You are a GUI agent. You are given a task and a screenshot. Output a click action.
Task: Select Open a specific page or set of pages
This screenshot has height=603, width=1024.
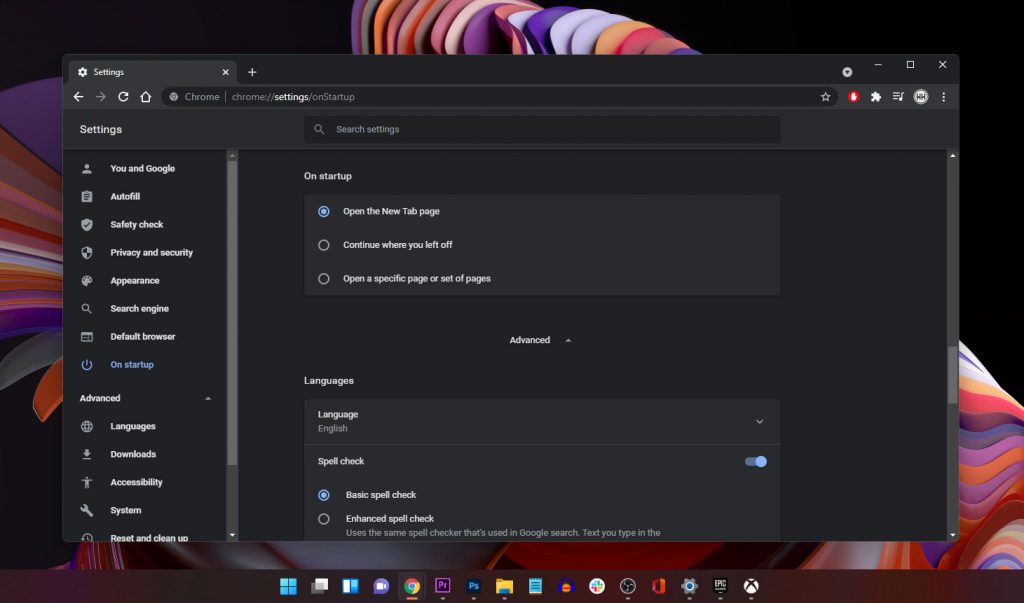coord(323,279)
